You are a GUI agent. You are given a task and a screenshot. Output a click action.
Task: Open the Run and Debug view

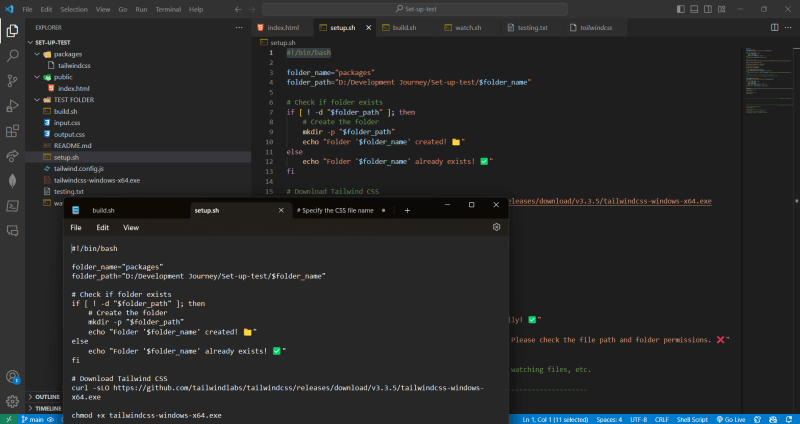coord(12,106)
